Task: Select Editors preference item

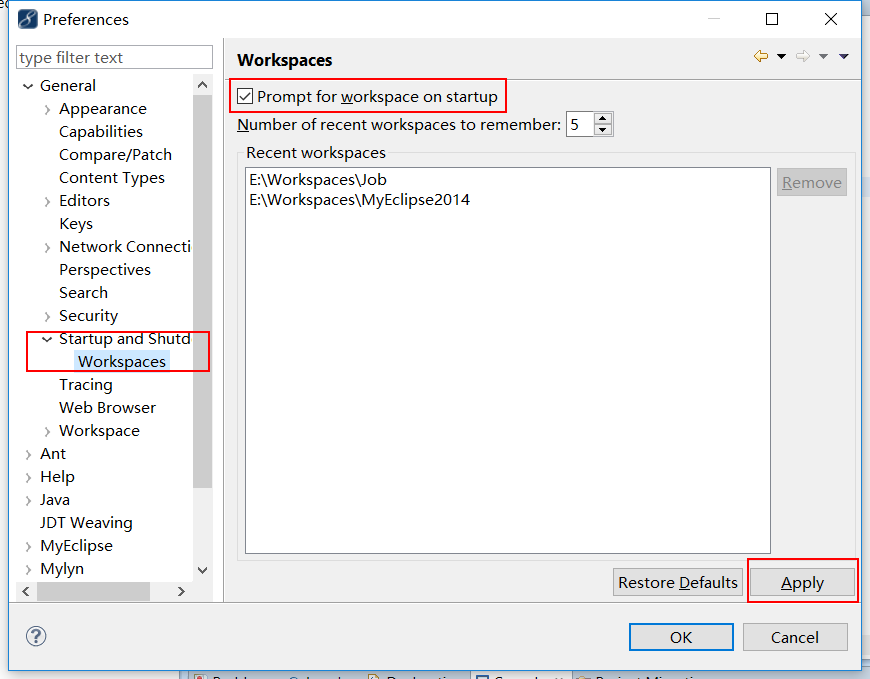Action: coord(84,200)
